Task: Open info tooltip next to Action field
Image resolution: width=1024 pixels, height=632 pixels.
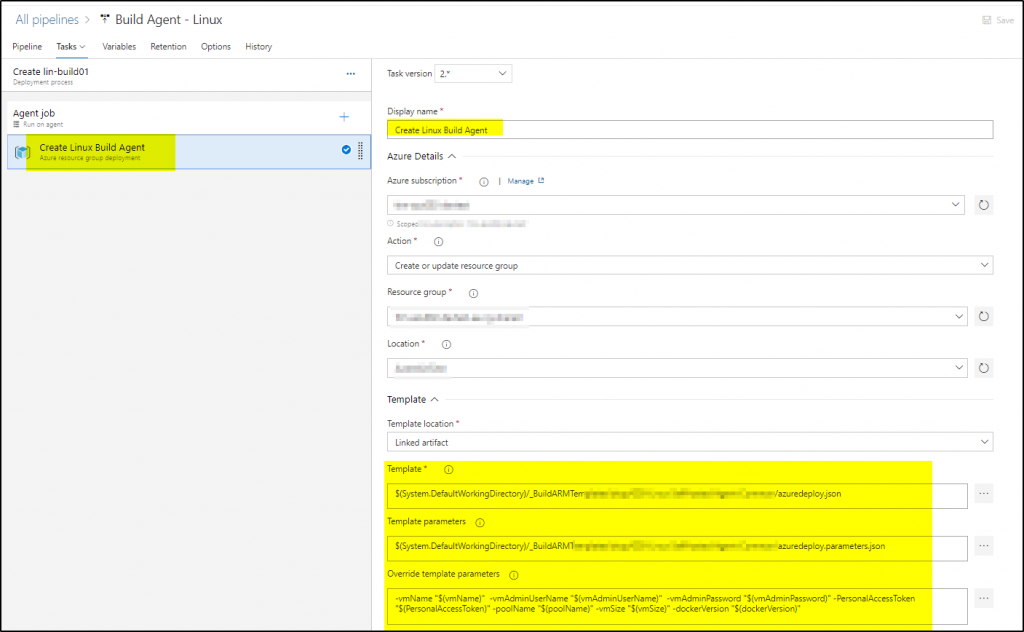Action: coord(437,241)
